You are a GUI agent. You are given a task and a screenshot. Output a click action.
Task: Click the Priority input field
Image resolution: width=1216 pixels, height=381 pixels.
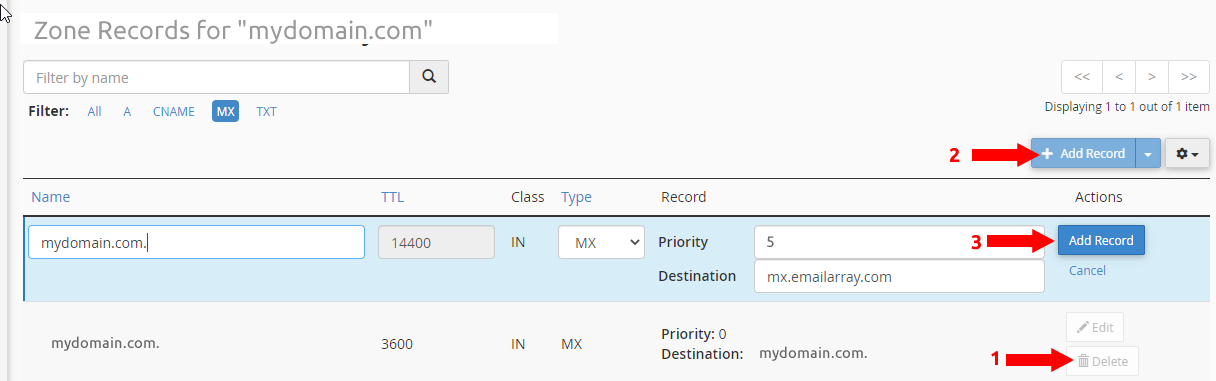899,242
